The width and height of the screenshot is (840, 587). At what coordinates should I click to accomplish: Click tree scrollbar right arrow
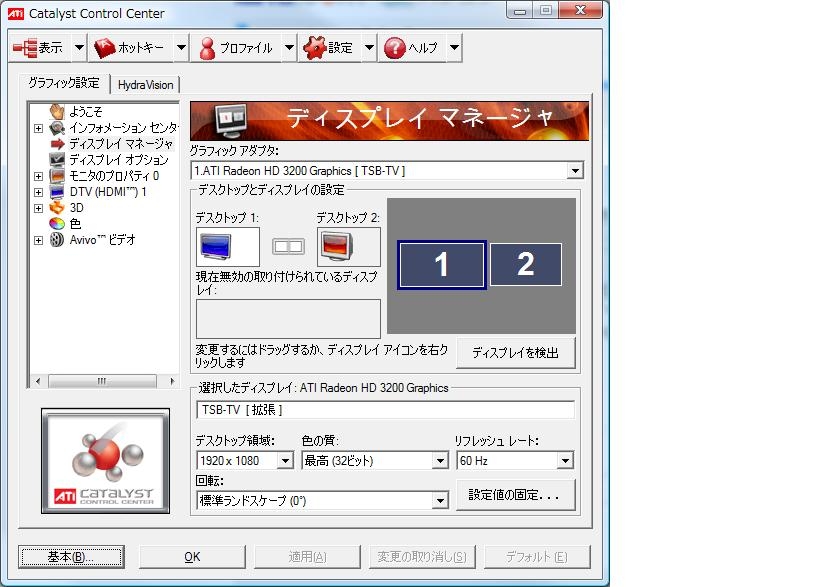click(x=172, y=381)
